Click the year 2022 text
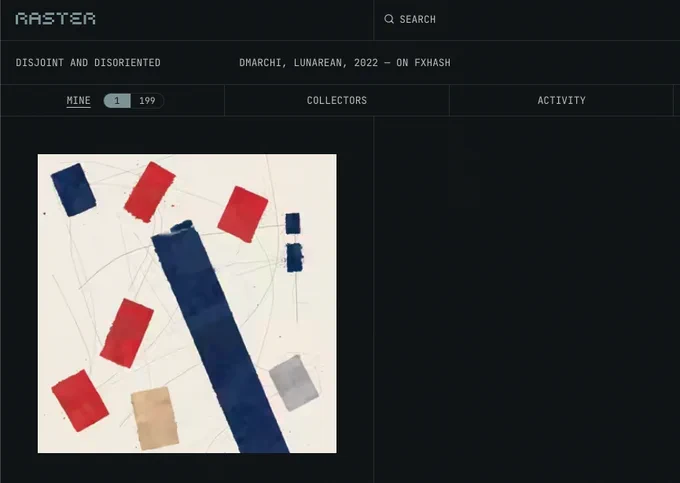This screenshot has height=483, width=680. pos(366,63)
